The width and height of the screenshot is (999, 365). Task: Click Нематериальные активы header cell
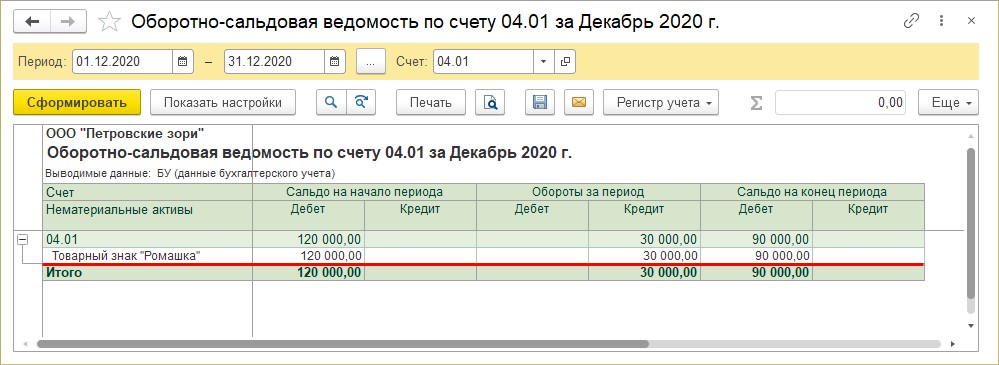coord(147,215)
